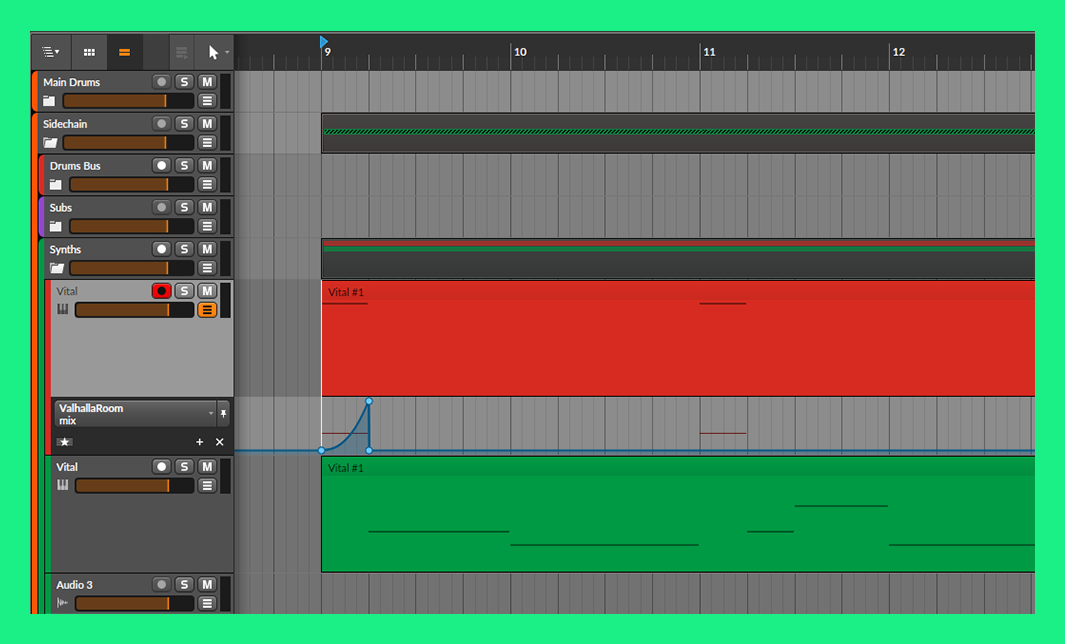
Task: Mute the Main Drums track
Action: (x=207, y=82)
